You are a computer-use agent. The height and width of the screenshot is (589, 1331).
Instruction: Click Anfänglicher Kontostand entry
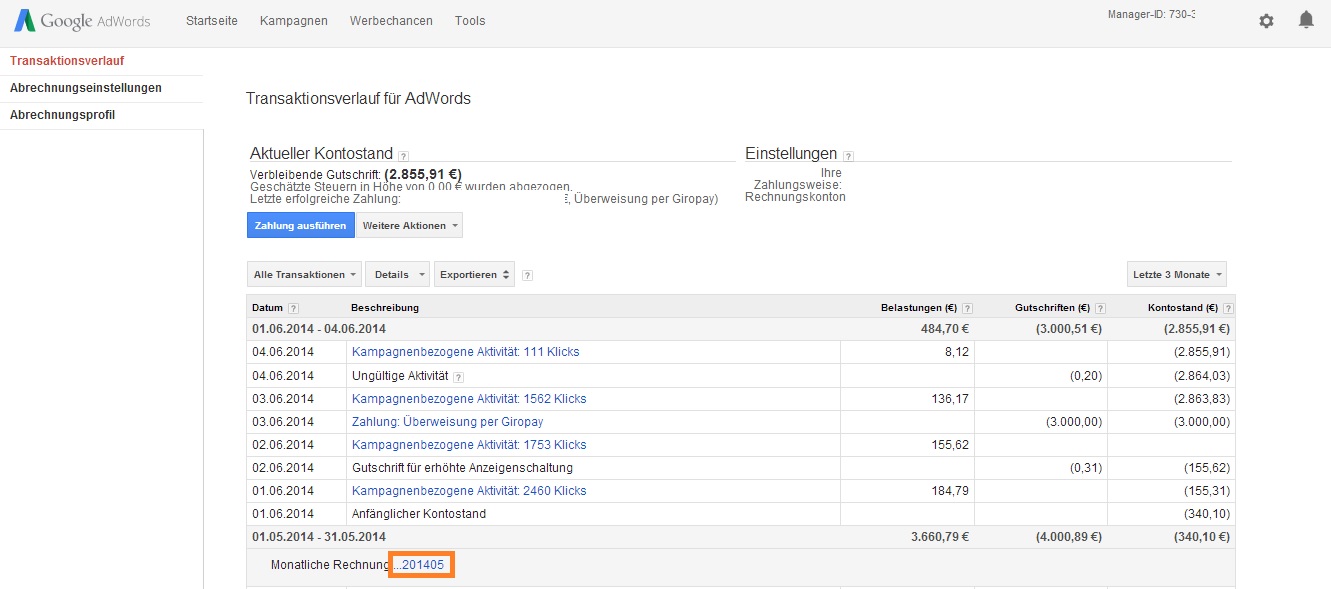point(419,514)
